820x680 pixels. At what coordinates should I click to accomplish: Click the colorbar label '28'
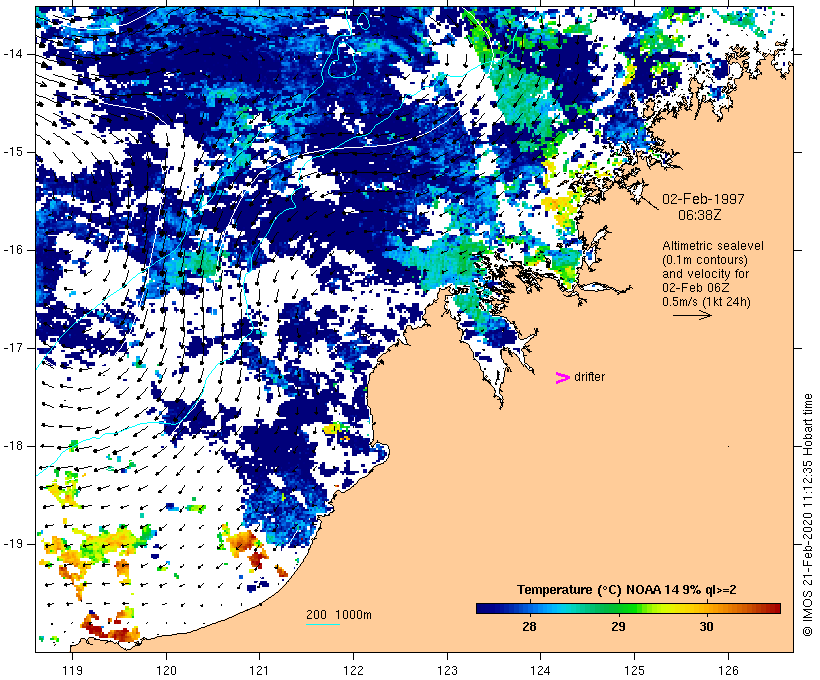(x=529, y=627)
